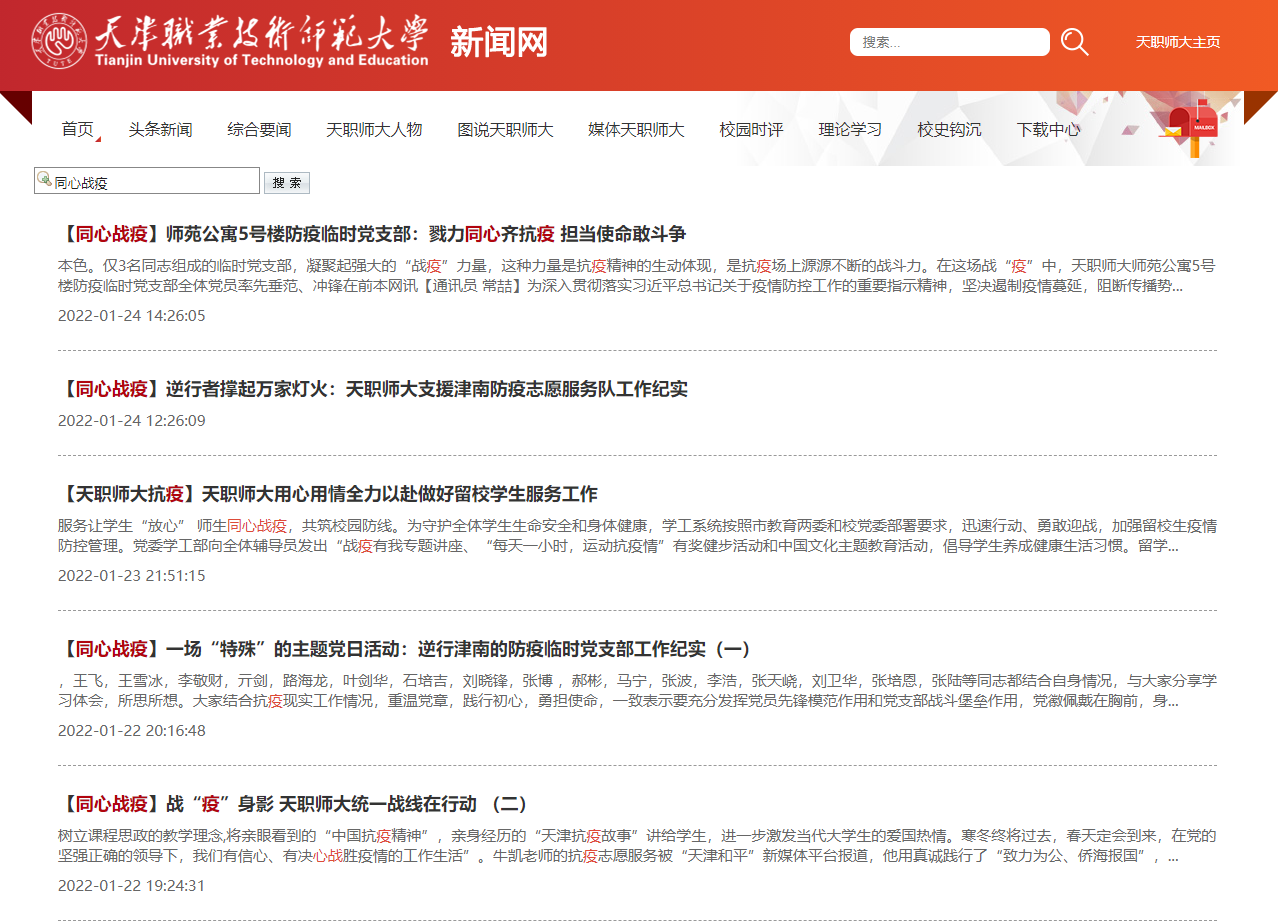Click the small icon inside the keyword search box
Screen dimensions: 1280x922
pos(44,180)
